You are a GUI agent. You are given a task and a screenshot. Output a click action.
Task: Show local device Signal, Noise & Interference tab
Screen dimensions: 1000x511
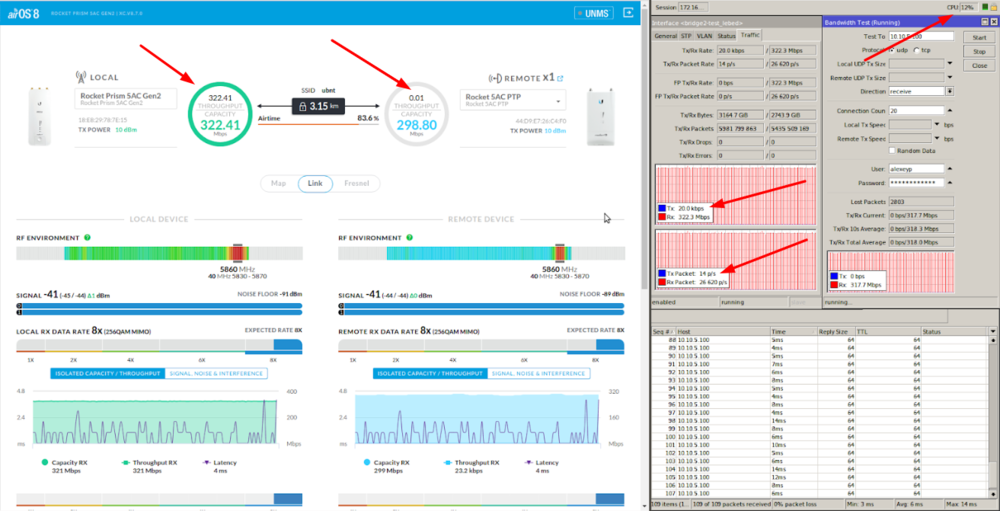[216, 373]
